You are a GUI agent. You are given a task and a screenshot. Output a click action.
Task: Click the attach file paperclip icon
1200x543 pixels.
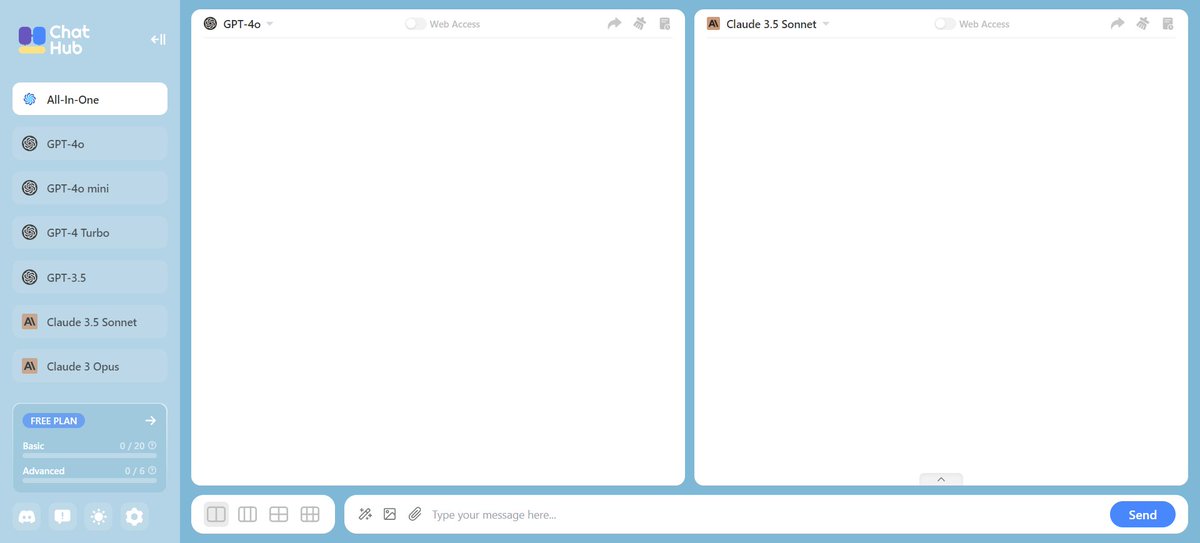[x=415, y=514]
